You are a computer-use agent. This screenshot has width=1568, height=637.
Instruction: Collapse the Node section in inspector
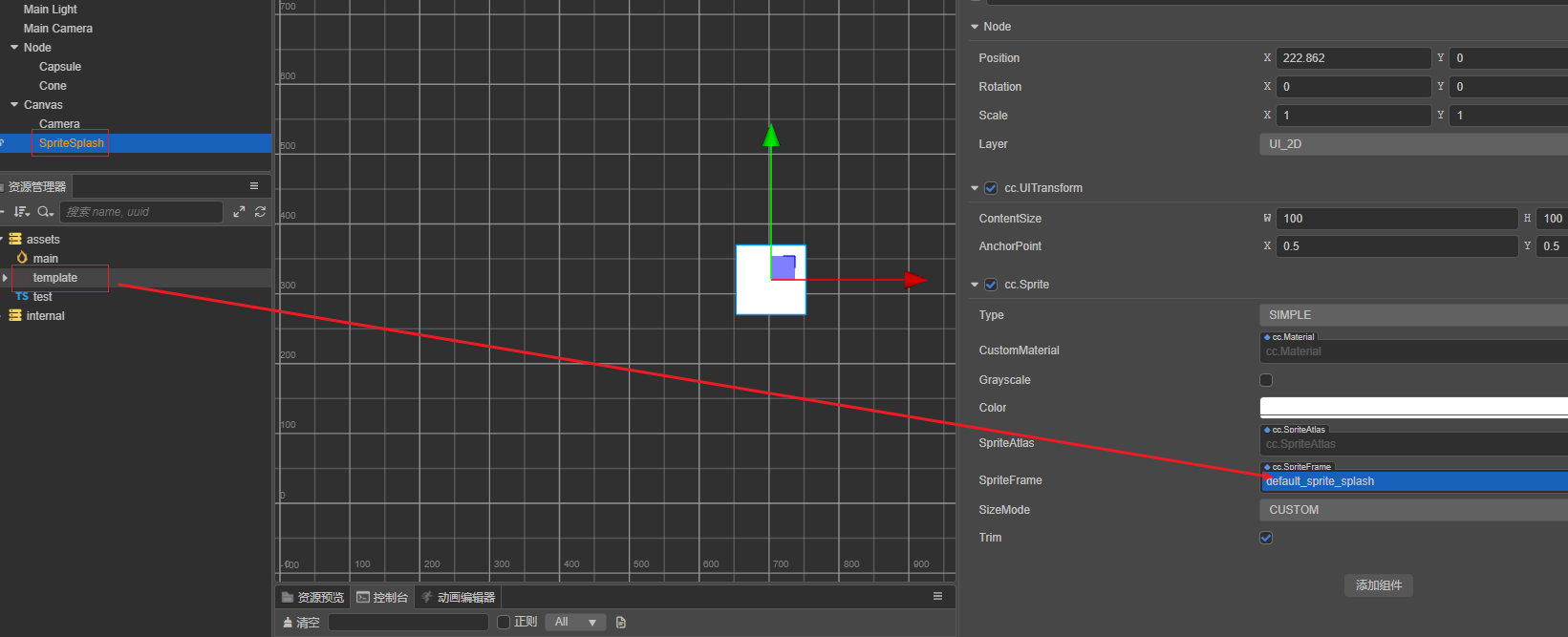coord(975,27)
